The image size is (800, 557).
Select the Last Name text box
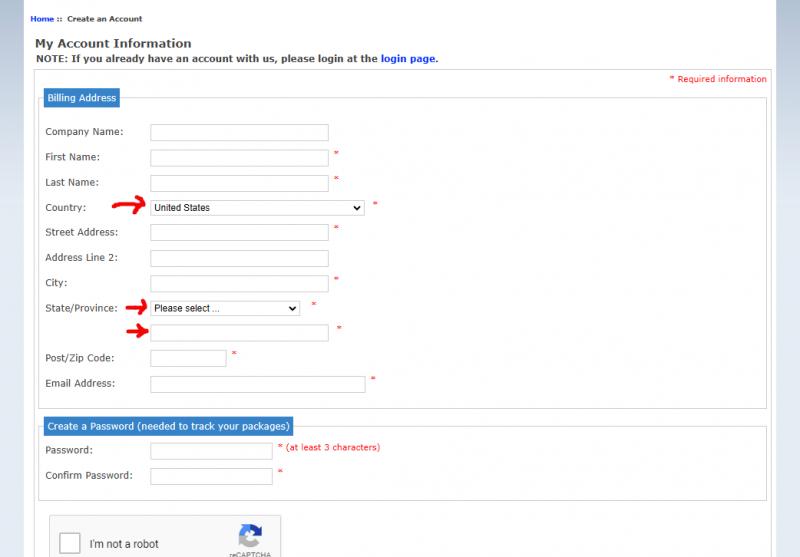(239, 183)
